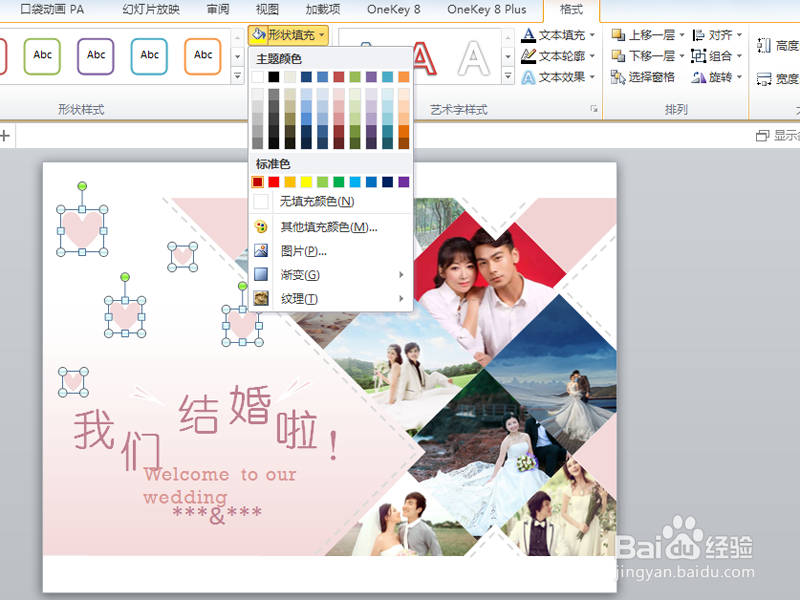Open 纹理 texture submenu
800x600 pixels.
pyautogui.click(x=330, y=299)
